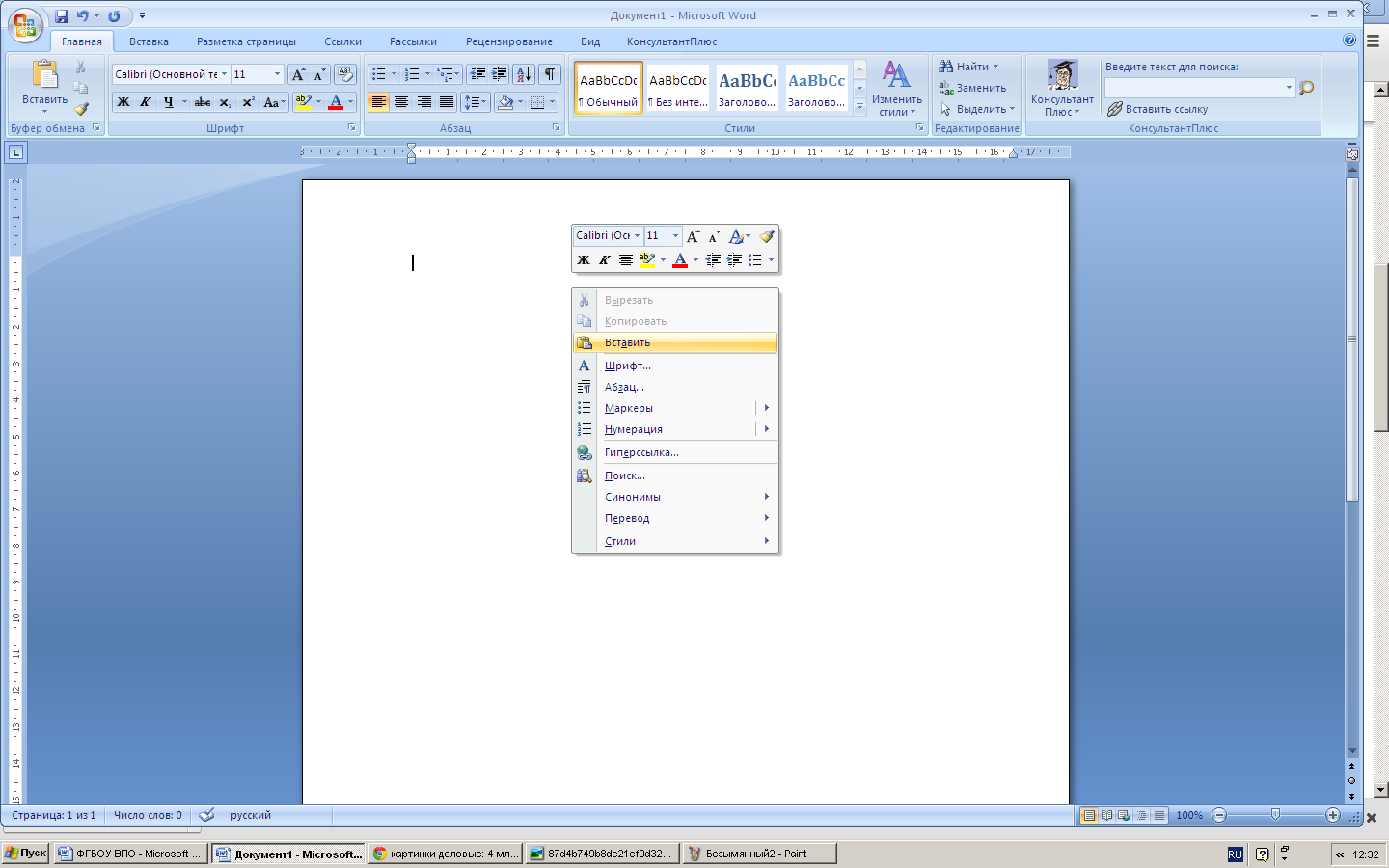Open Выделить dropdown
This screenshot has width=1389, height=868.
pos(977,109)
